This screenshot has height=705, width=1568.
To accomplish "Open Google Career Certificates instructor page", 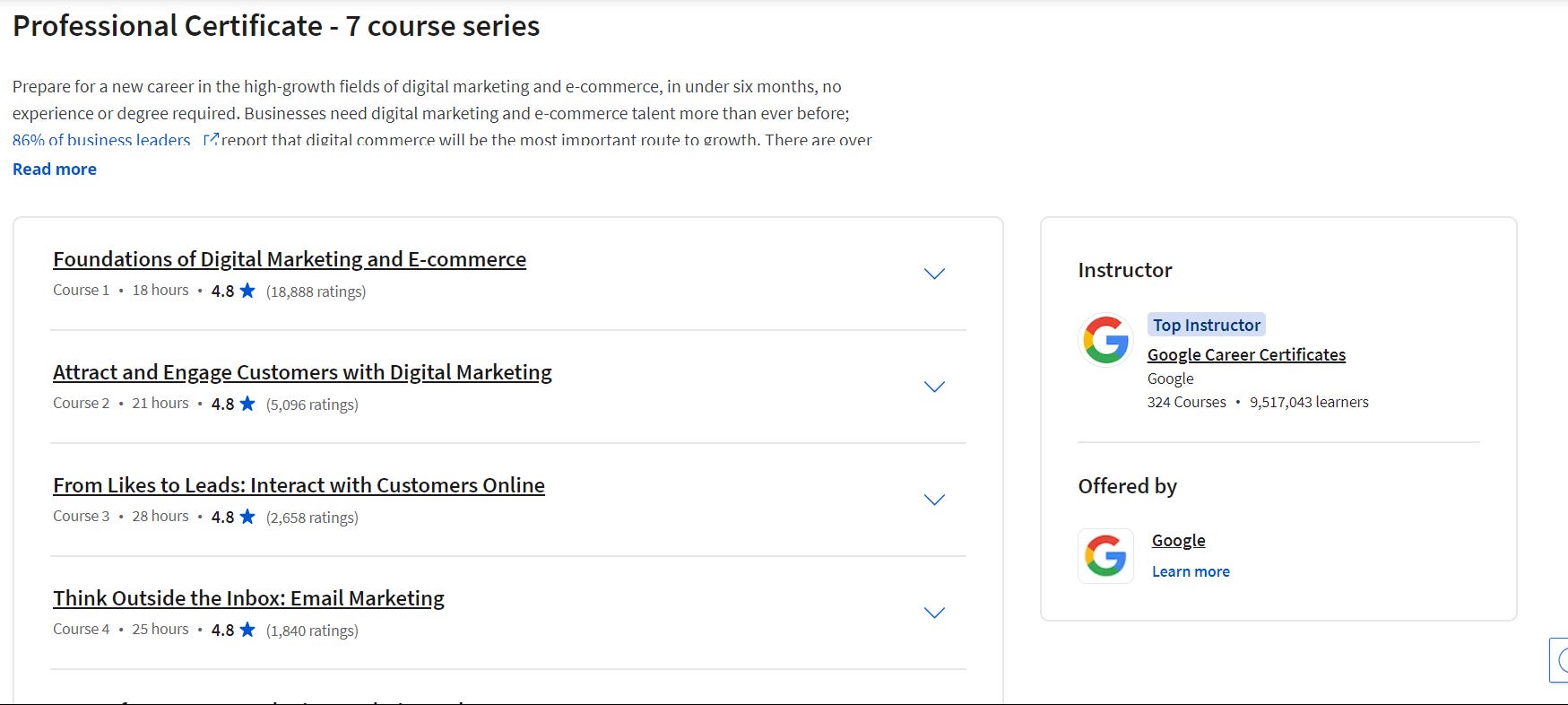I will tap(1246, 354).
